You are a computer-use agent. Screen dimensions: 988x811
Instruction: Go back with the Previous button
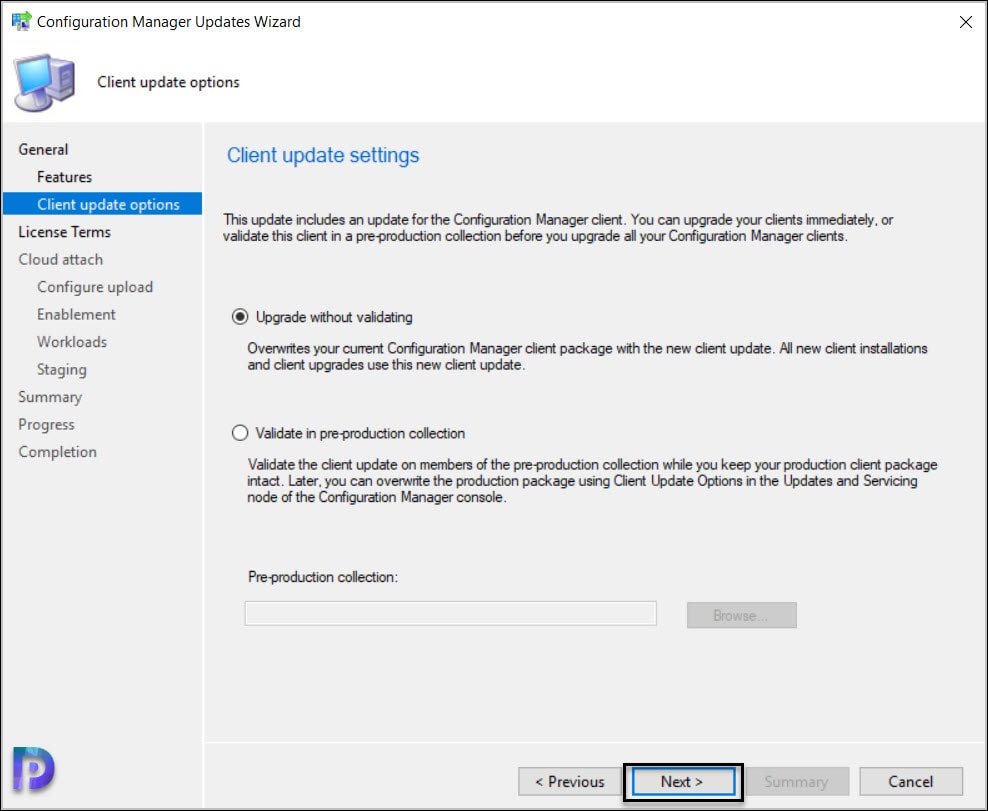570,781
